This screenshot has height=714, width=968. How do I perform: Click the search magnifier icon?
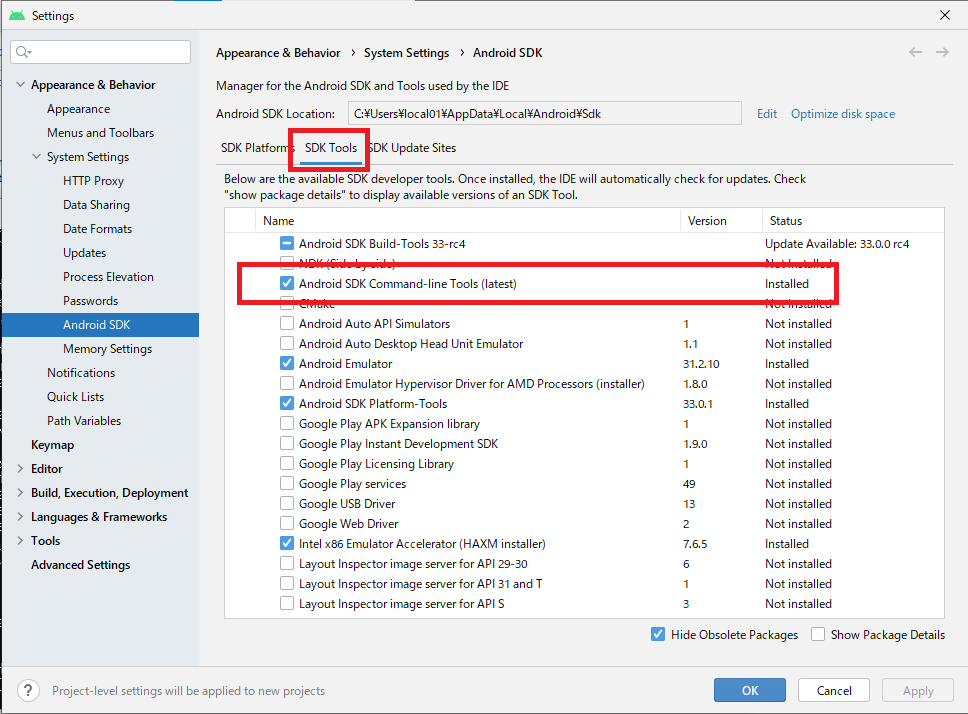[23, 52]
